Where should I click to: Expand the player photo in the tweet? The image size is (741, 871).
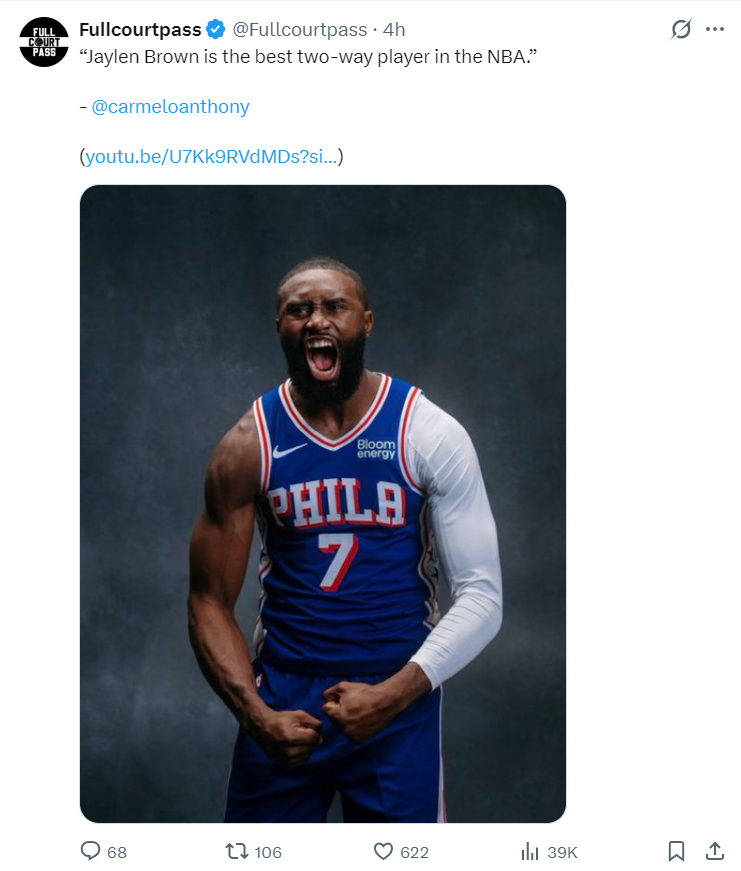coord(323,504)
